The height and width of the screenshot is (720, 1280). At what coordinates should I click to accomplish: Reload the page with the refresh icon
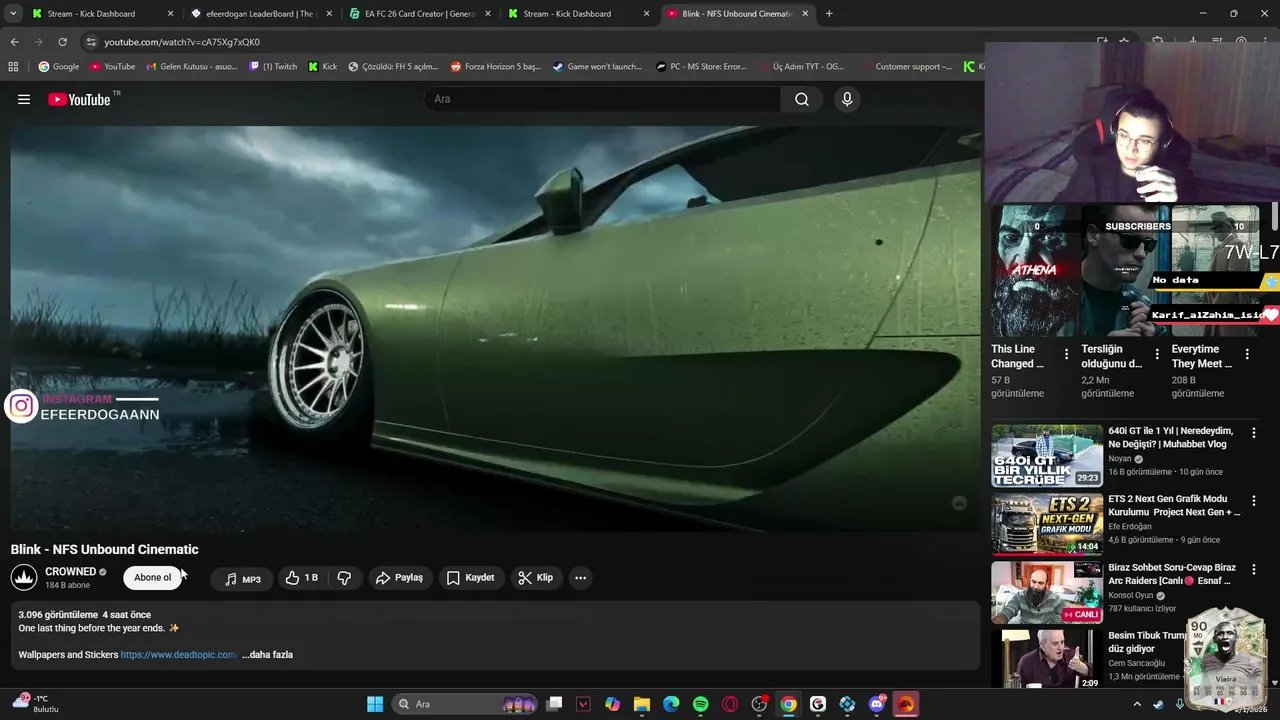coord(62,42)
